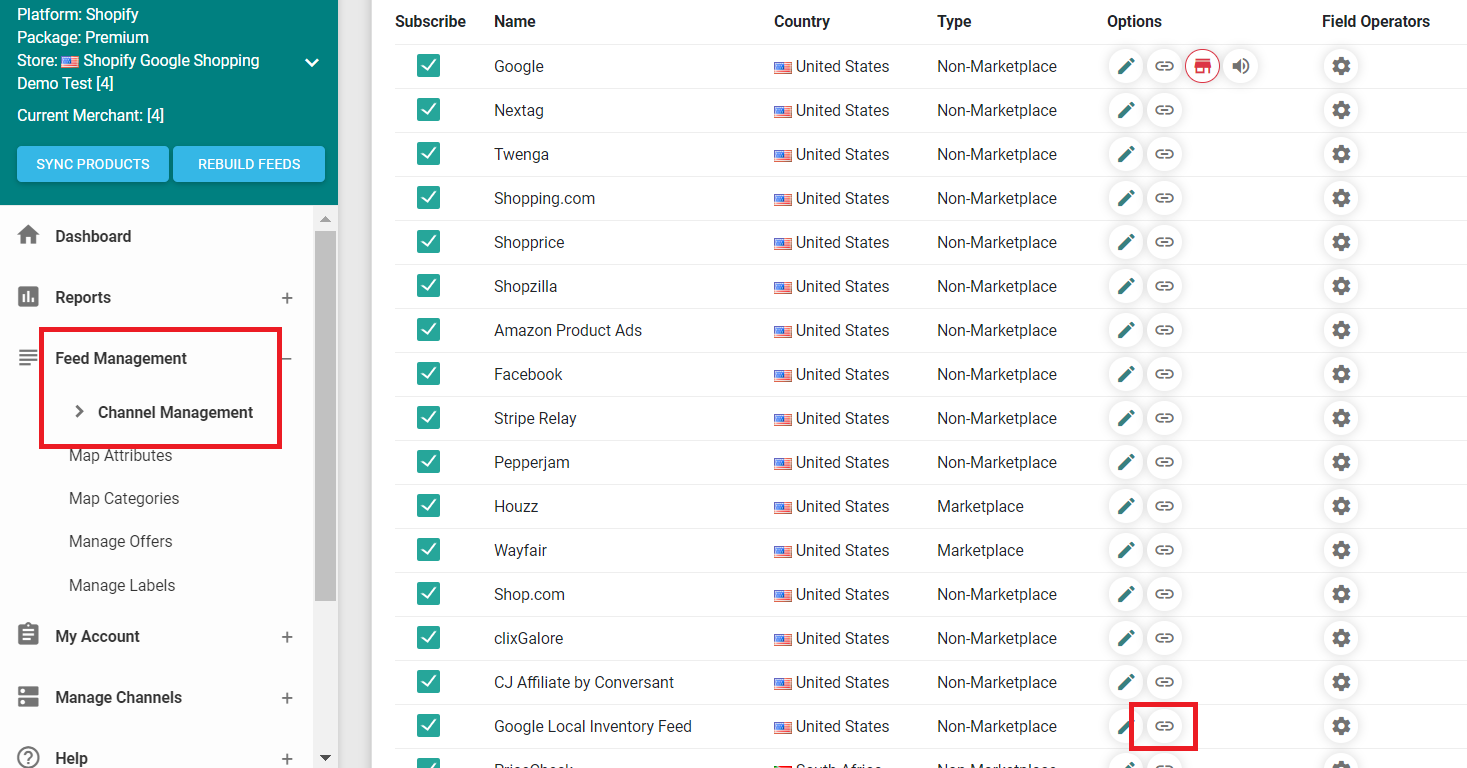This screenshot has height=768, width=1467.
Task: Uncheck the Google subscribe checkbox
Action: 429,66
